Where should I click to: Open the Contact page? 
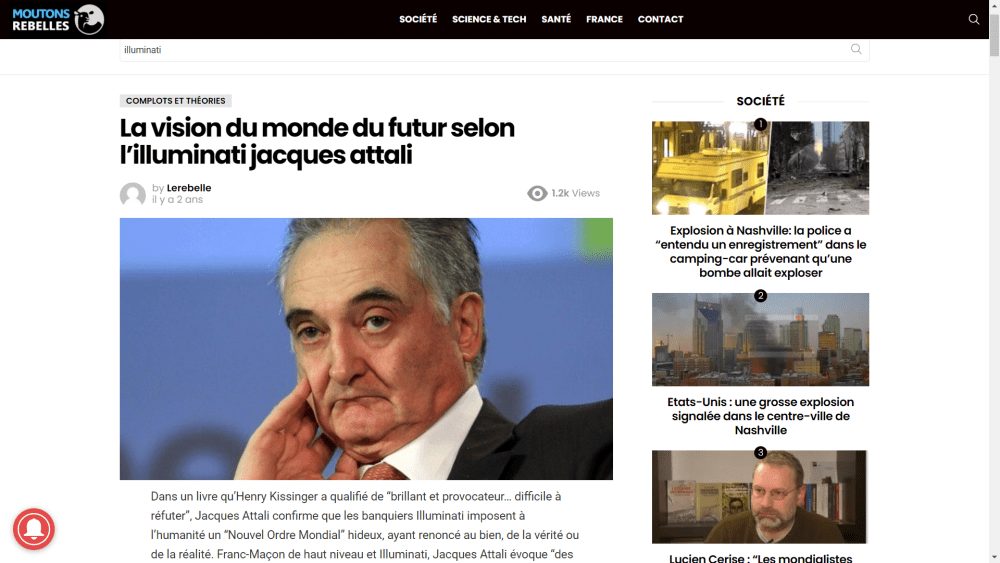[660, 19]
